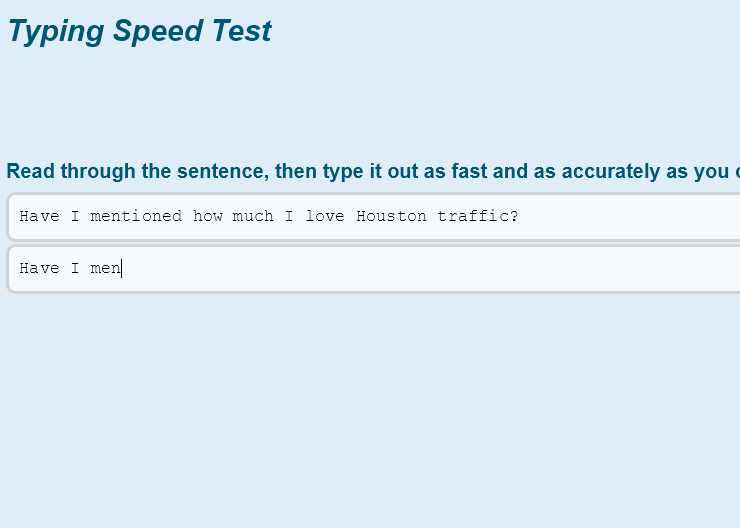Click "sentence," in the instruction line
740x528 pixels.
(x=229, y=171)
